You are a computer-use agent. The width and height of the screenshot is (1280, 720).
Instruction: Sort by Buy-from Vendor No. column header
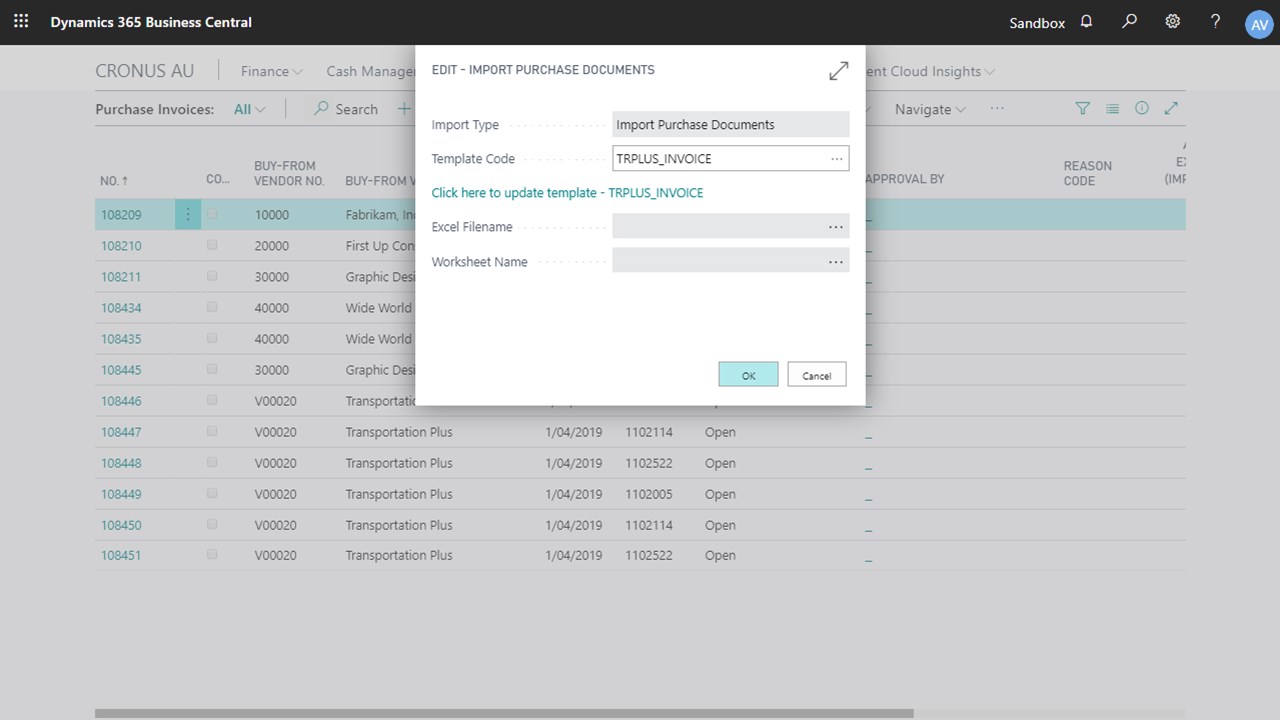pyautogui.click(x=290, y=173)
